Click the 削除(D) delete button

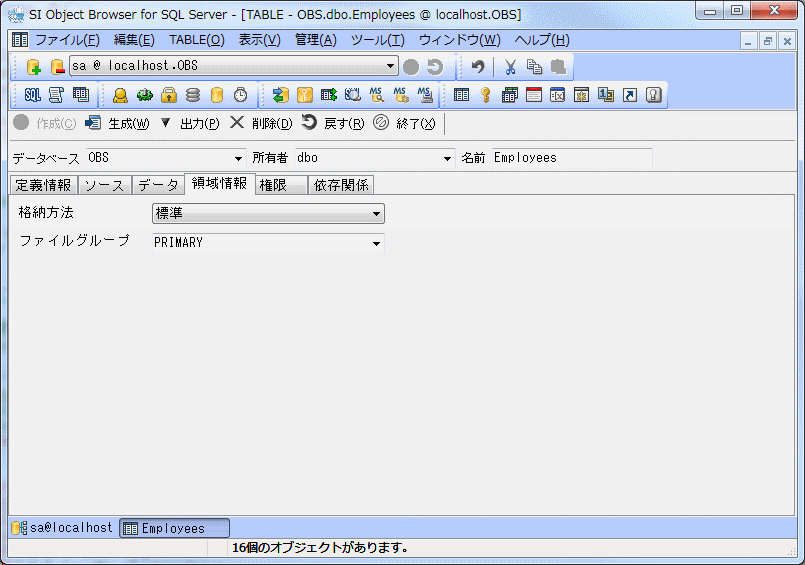click(261, 123)
